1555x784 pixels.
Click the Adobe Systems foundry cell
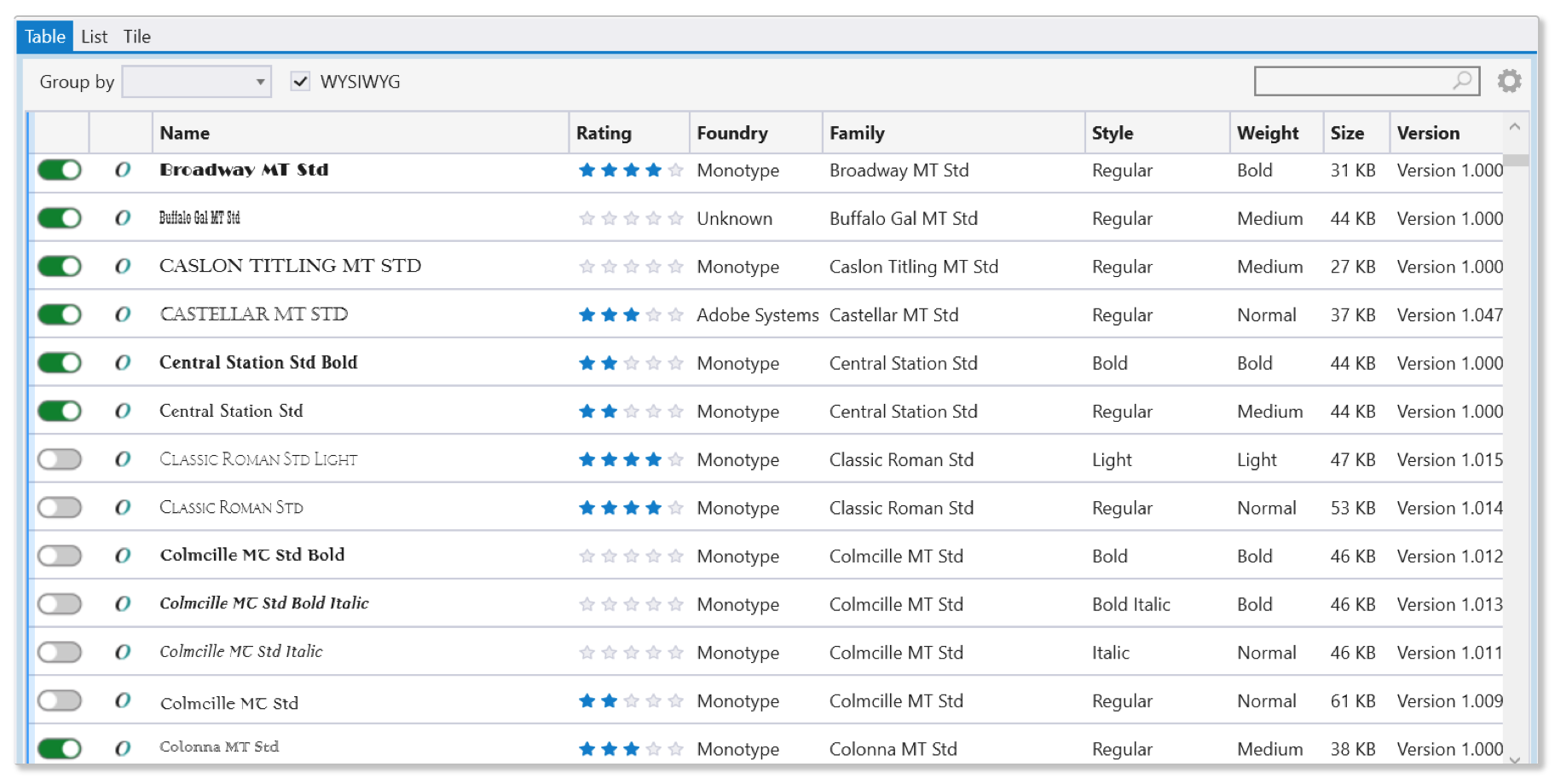click(757, 315)
